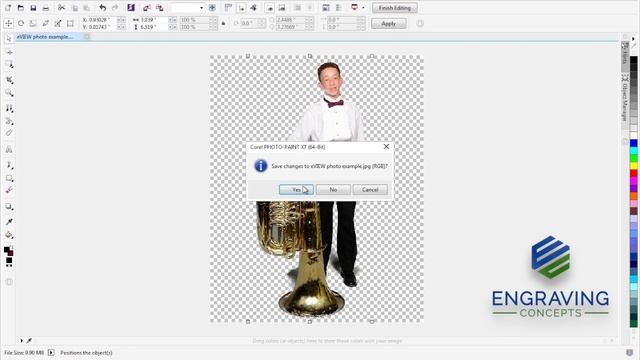The image size is (640, 360).
Task: Click the rotation angle field
Action: [x=249, y=24]
